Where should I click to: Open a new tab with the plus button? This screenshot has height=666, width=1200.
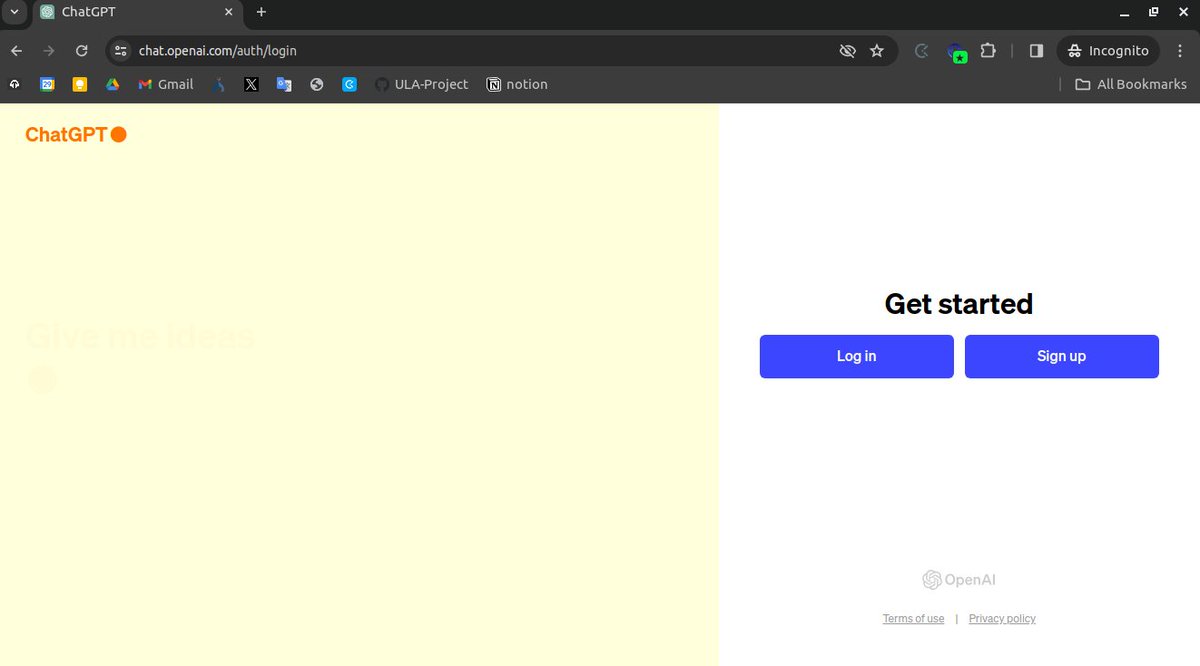pos(262,12)
